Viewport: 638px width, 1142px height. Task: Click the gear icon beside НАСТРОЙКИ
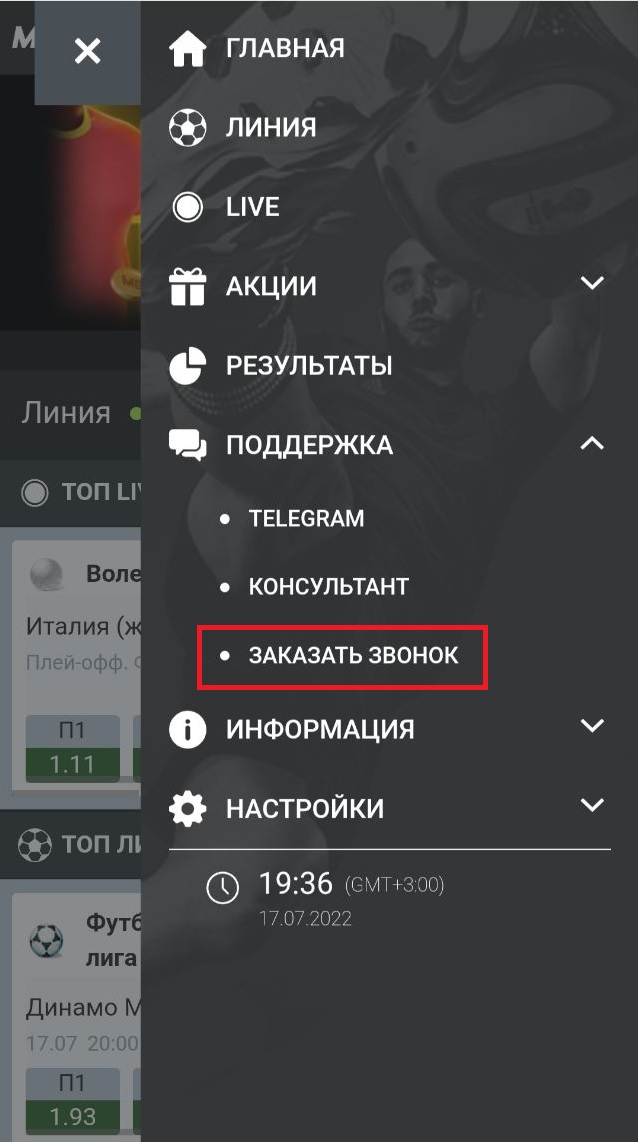tap(188, 808)
